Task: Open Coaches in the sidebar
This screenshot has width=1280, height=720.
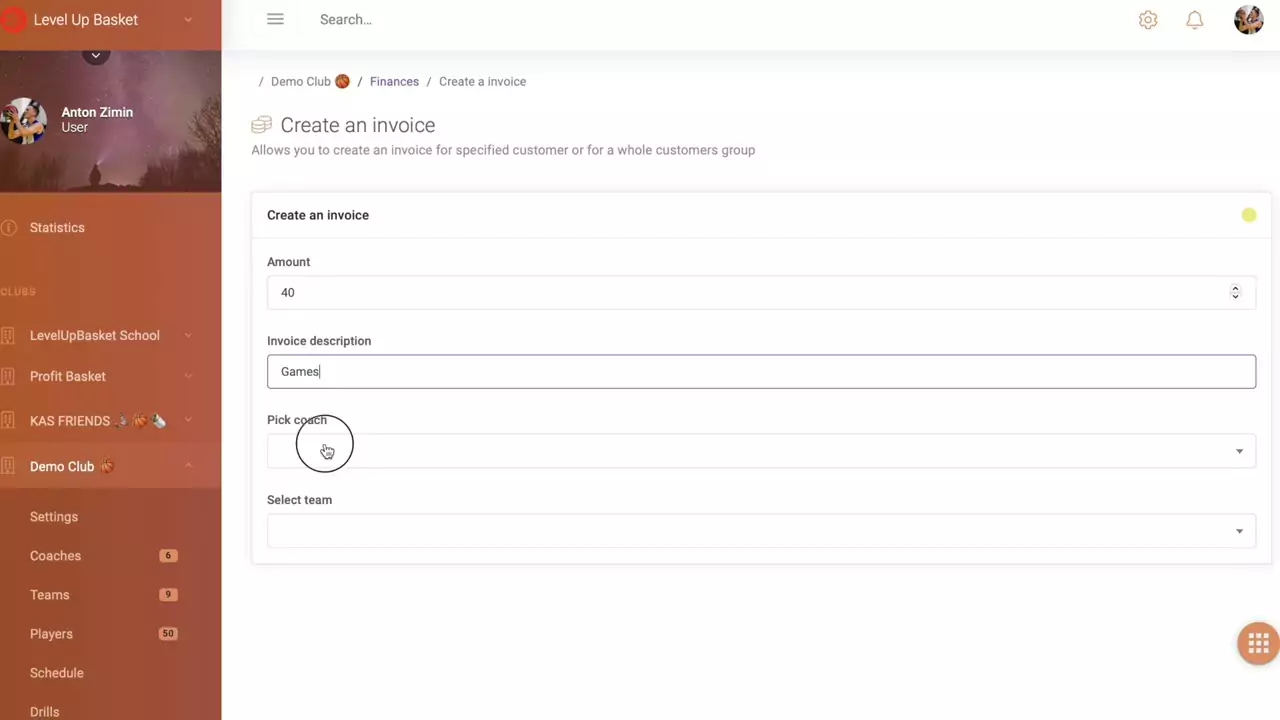Action: [55, 556]
